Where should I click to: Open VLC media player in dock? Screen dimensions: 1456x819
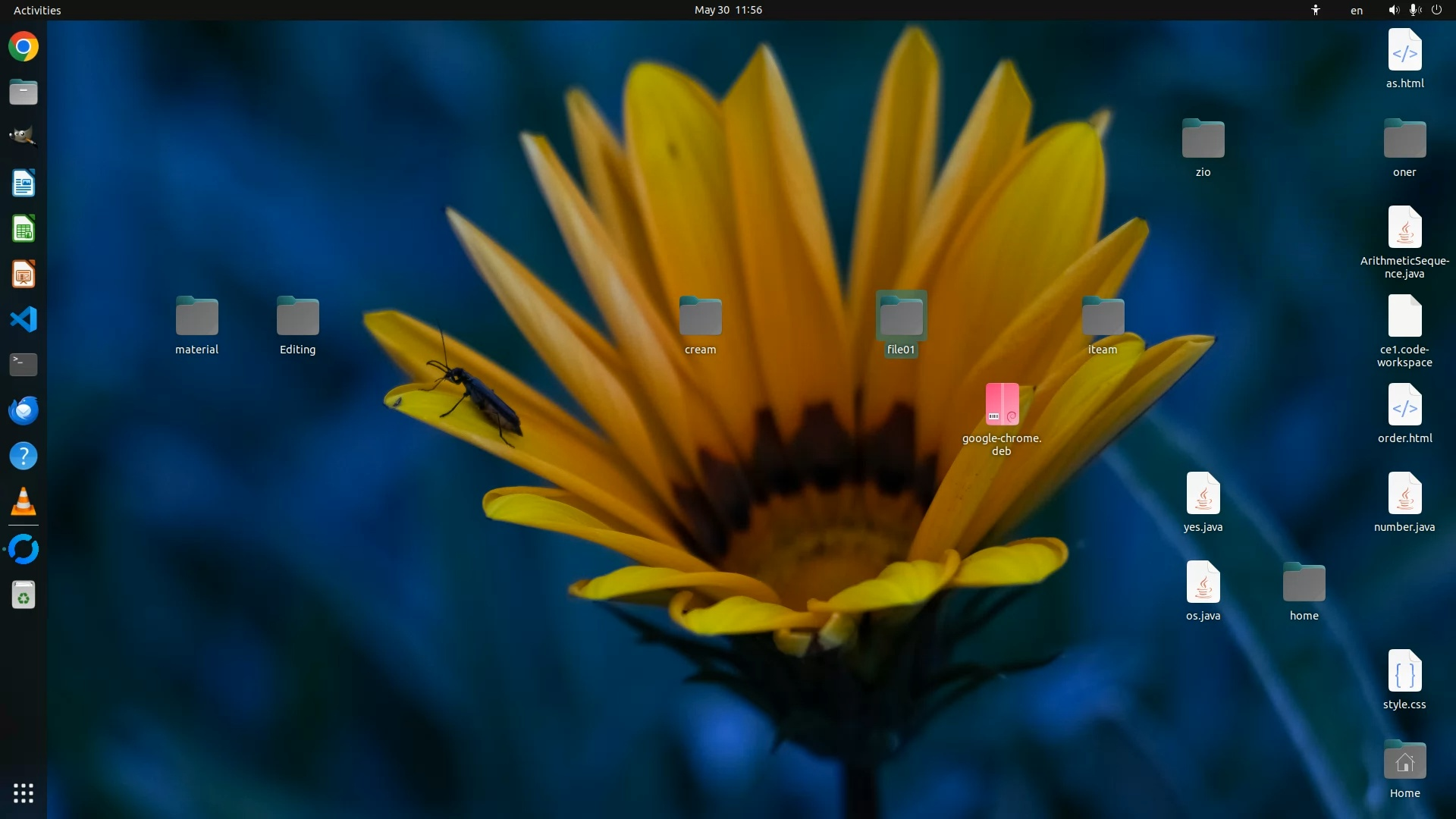(24, 501)
